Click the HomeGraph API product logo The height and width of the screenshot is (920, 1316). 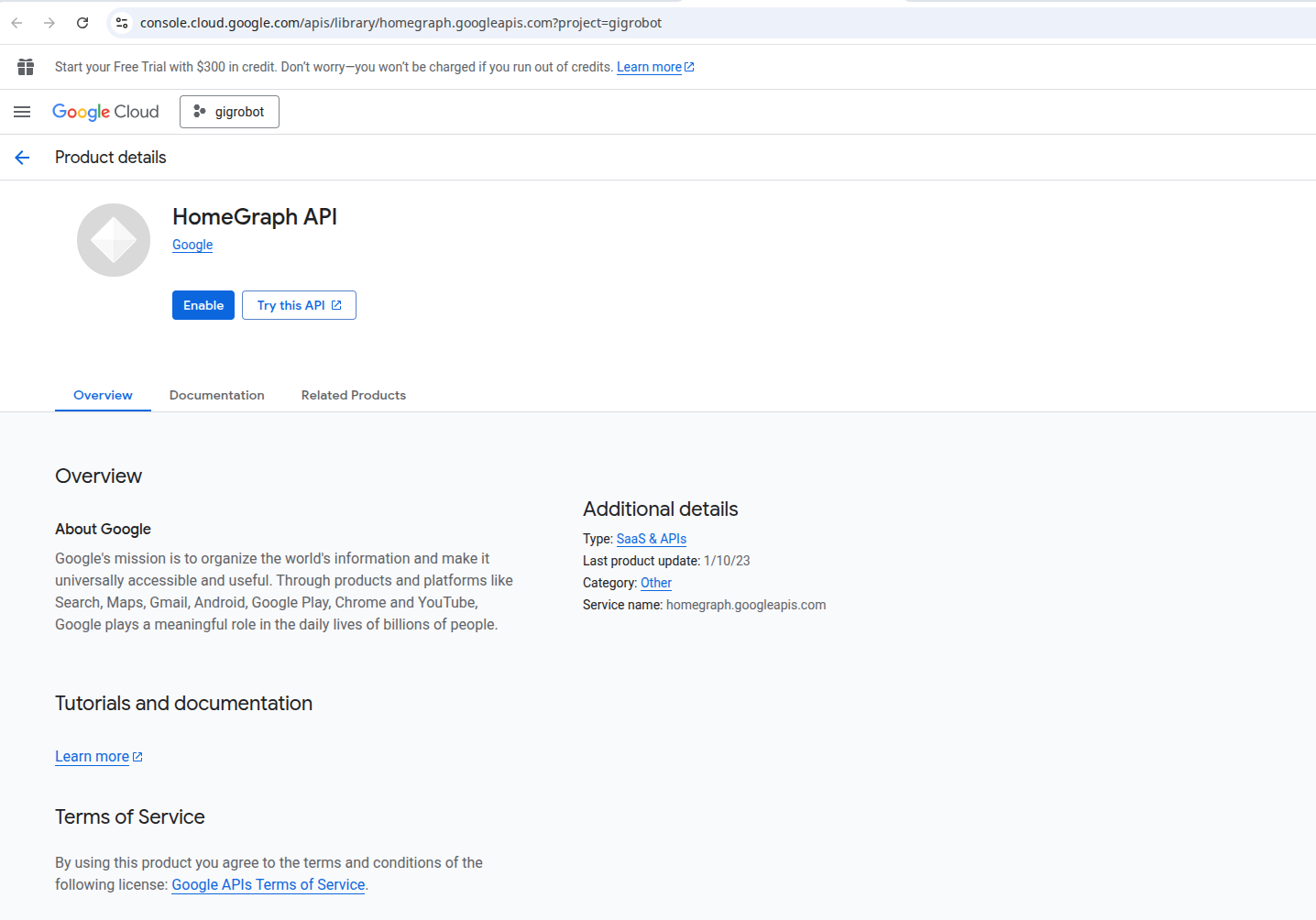[x=114, y=240]
